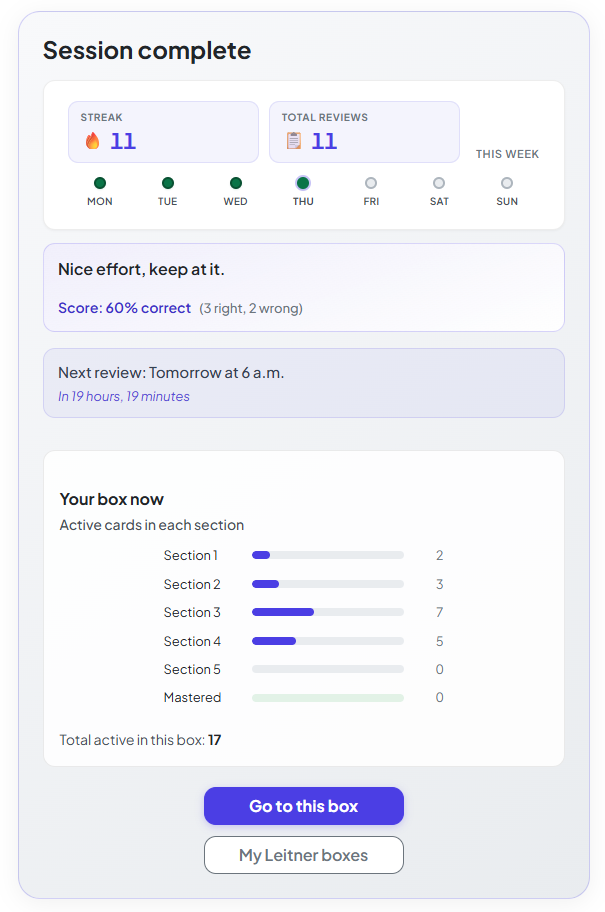605x912 pixels.
Task: Click the Streak stat card
Action: click(x=163, y=131)
